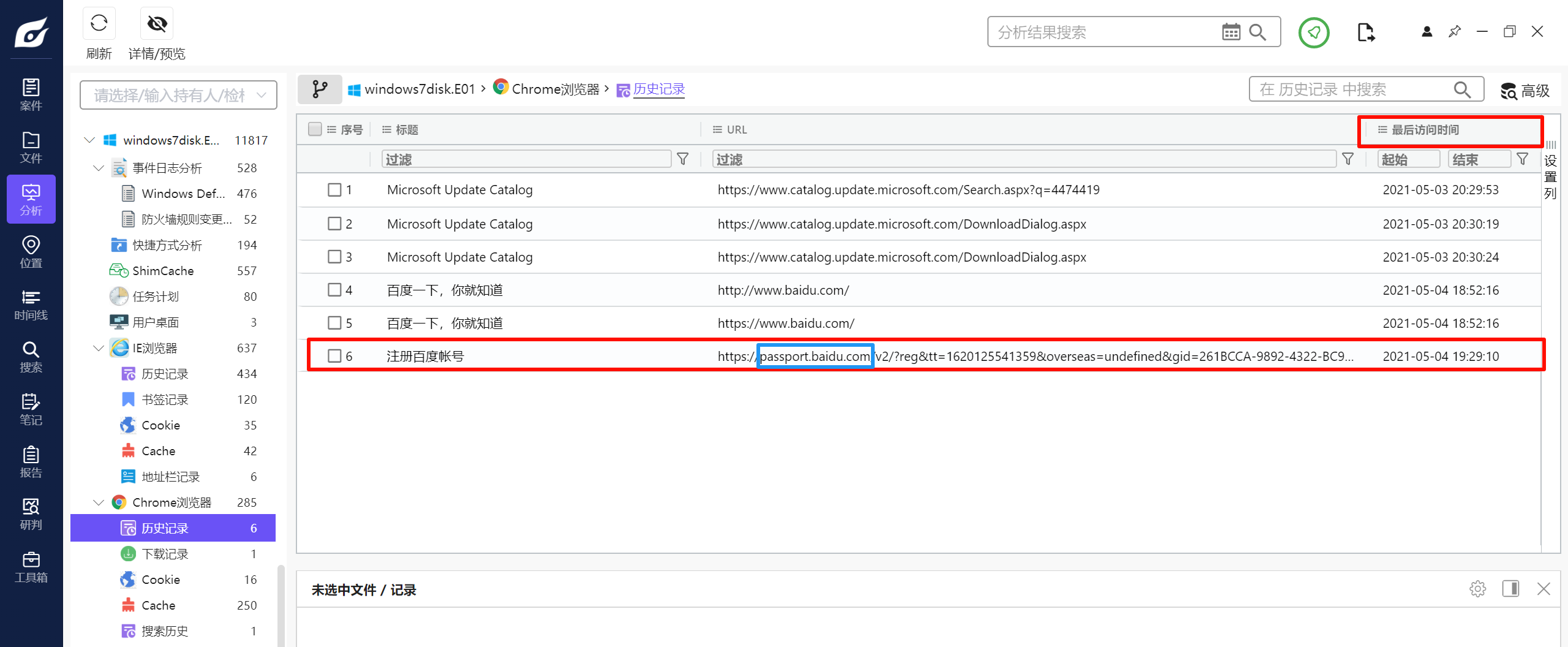This screenshot has height=647, width=1568.
Task: Click the 起始 start date filter field
Action: click(1409, 159)
